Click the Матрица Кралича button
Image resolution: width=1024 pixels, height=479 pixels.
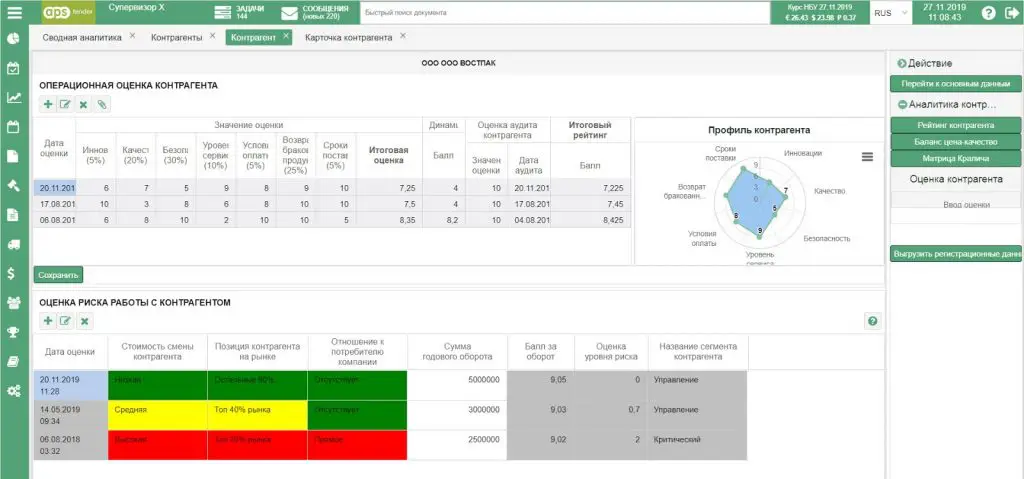point(955,158)
